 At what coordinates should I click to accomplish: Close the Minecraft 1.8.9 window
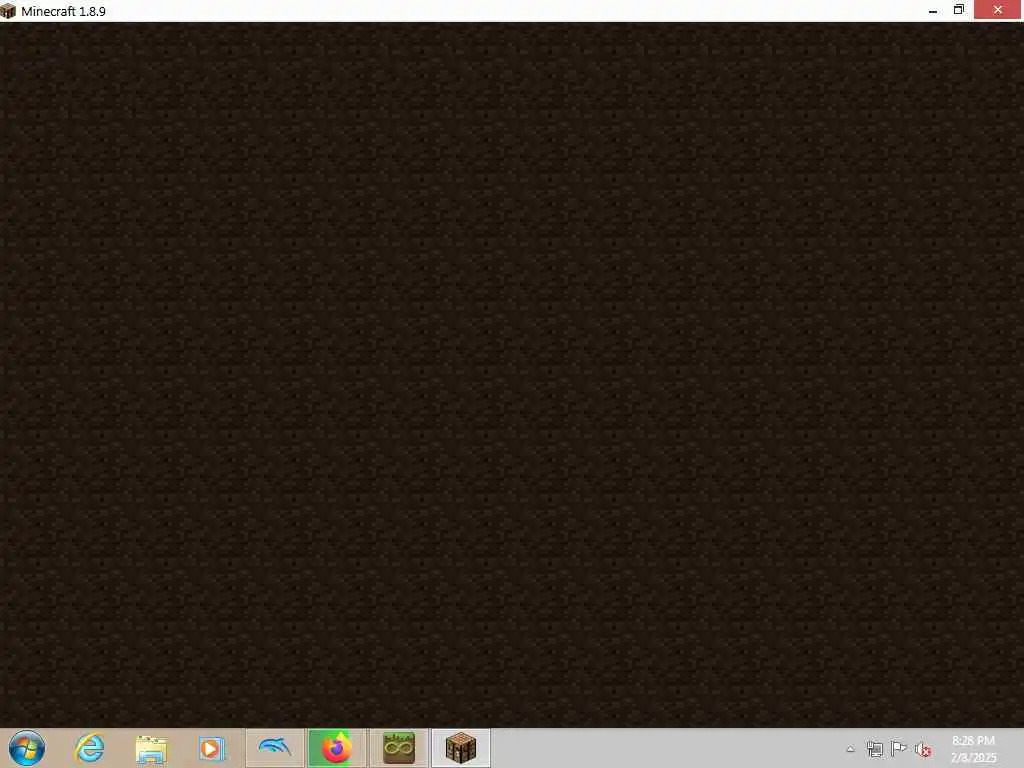coord(998,10)
